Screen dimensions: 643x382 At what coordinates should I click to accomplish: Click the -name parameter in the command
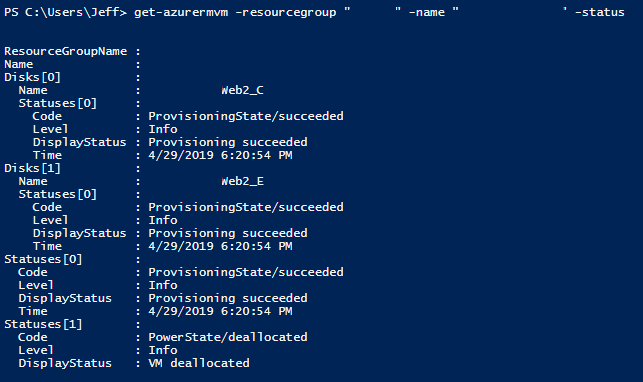click(x=426, y=13)
